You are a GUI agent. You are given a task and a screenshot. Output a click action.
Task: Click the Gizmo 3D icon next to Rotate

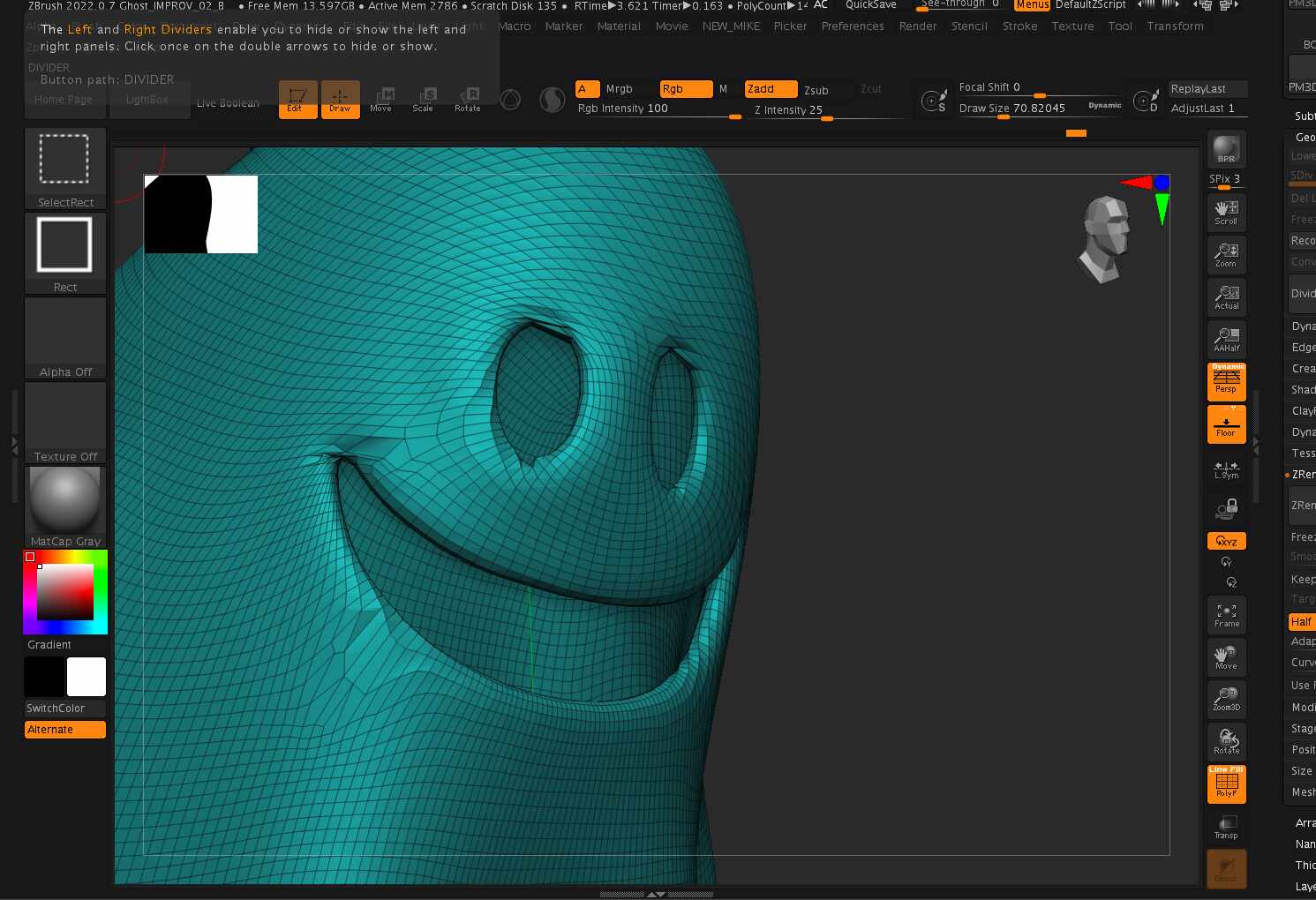(510, 100)
